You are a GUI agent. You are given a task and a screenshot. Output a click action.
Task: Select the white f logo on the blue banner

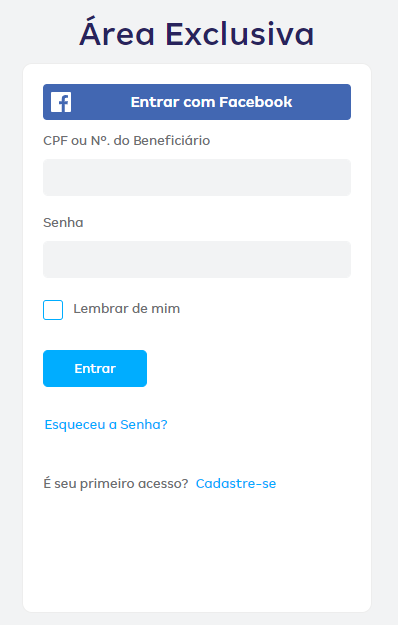point(61,102)
